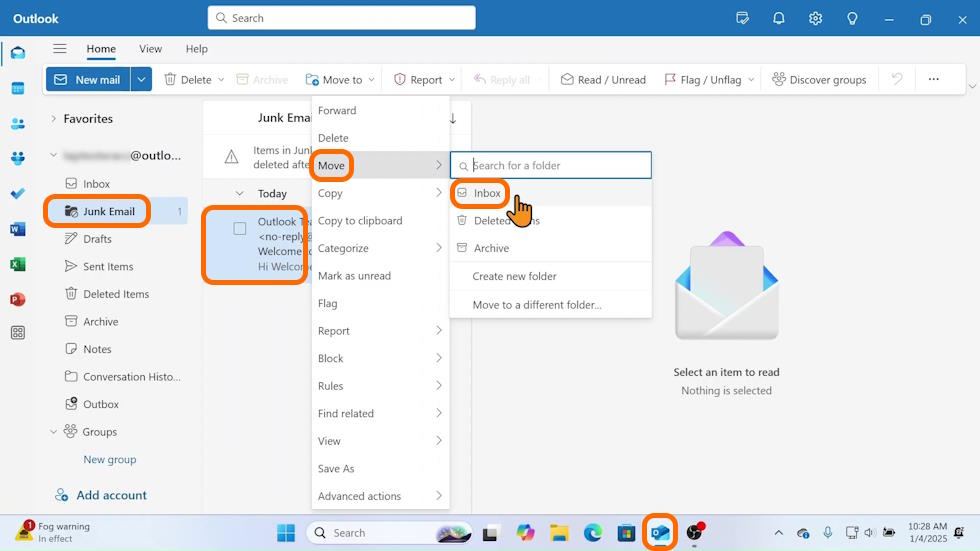Click the Search for a folder field
Image resolution: width=980 pixels, height=551 pixels.
(x=558, y=166)
